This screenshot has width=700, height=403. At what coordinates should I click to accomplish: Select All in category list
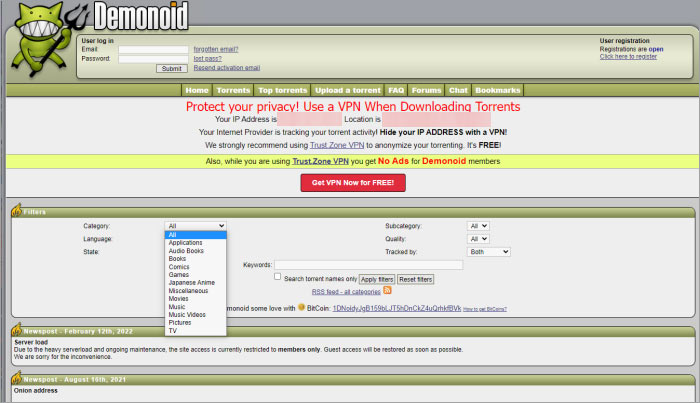196,235
